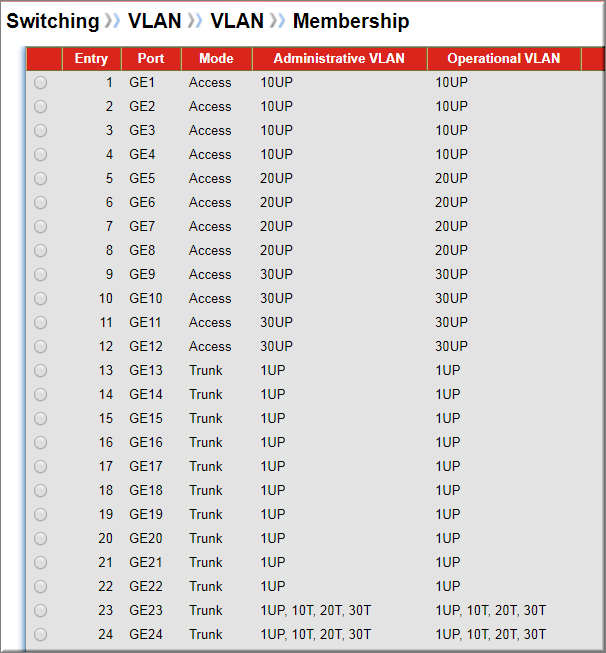
Task: Select radio button for entry 24
Action: point(40,635)
